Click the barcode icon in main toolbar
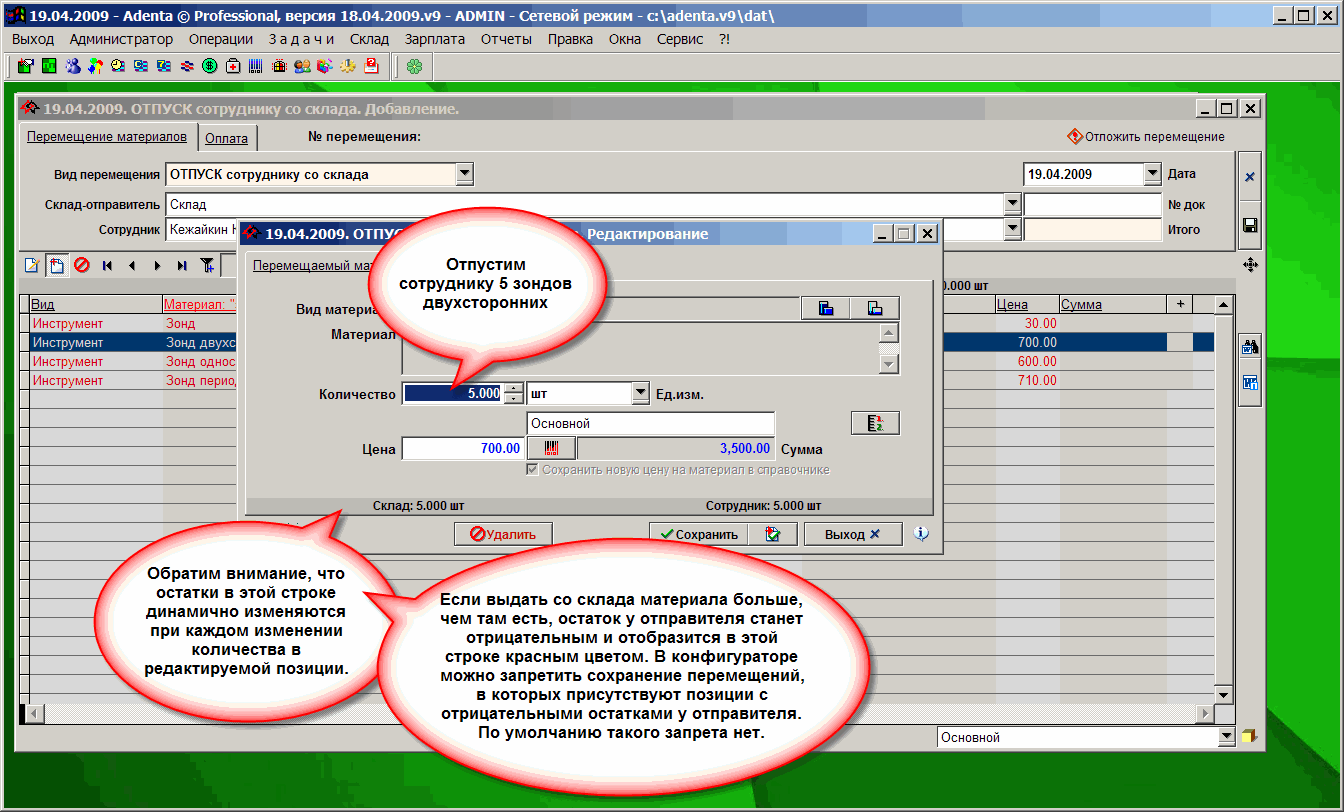Image resolution: width=1344 pixels, height=812 pixels. [256, 67]
